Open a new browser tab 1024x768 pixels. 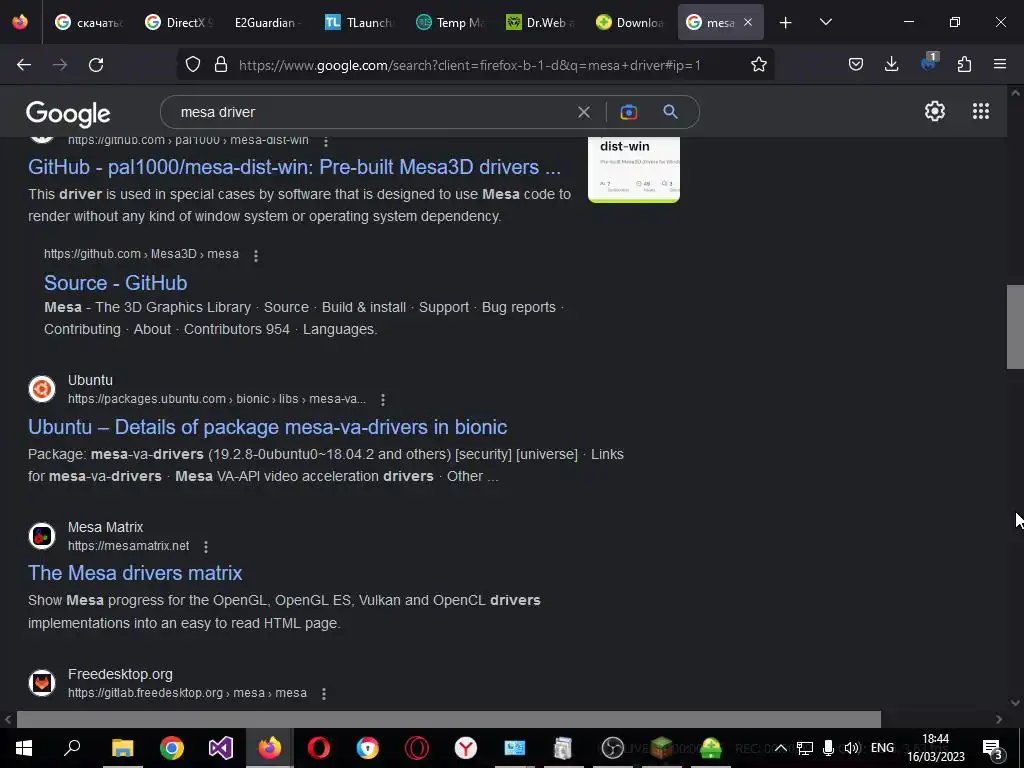pos(785,23)
